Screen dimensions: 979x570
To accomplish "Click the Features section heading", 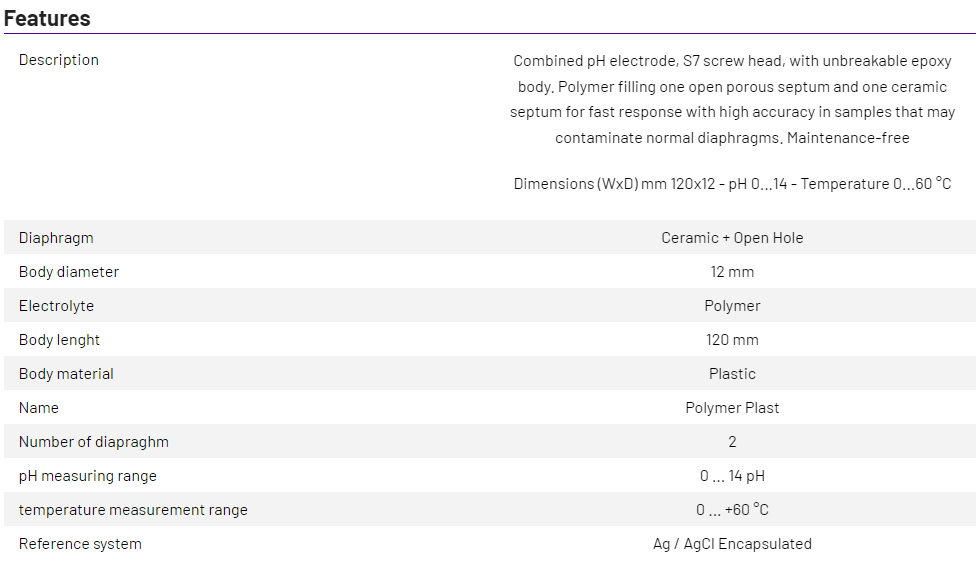I will (x=47, y=18).
